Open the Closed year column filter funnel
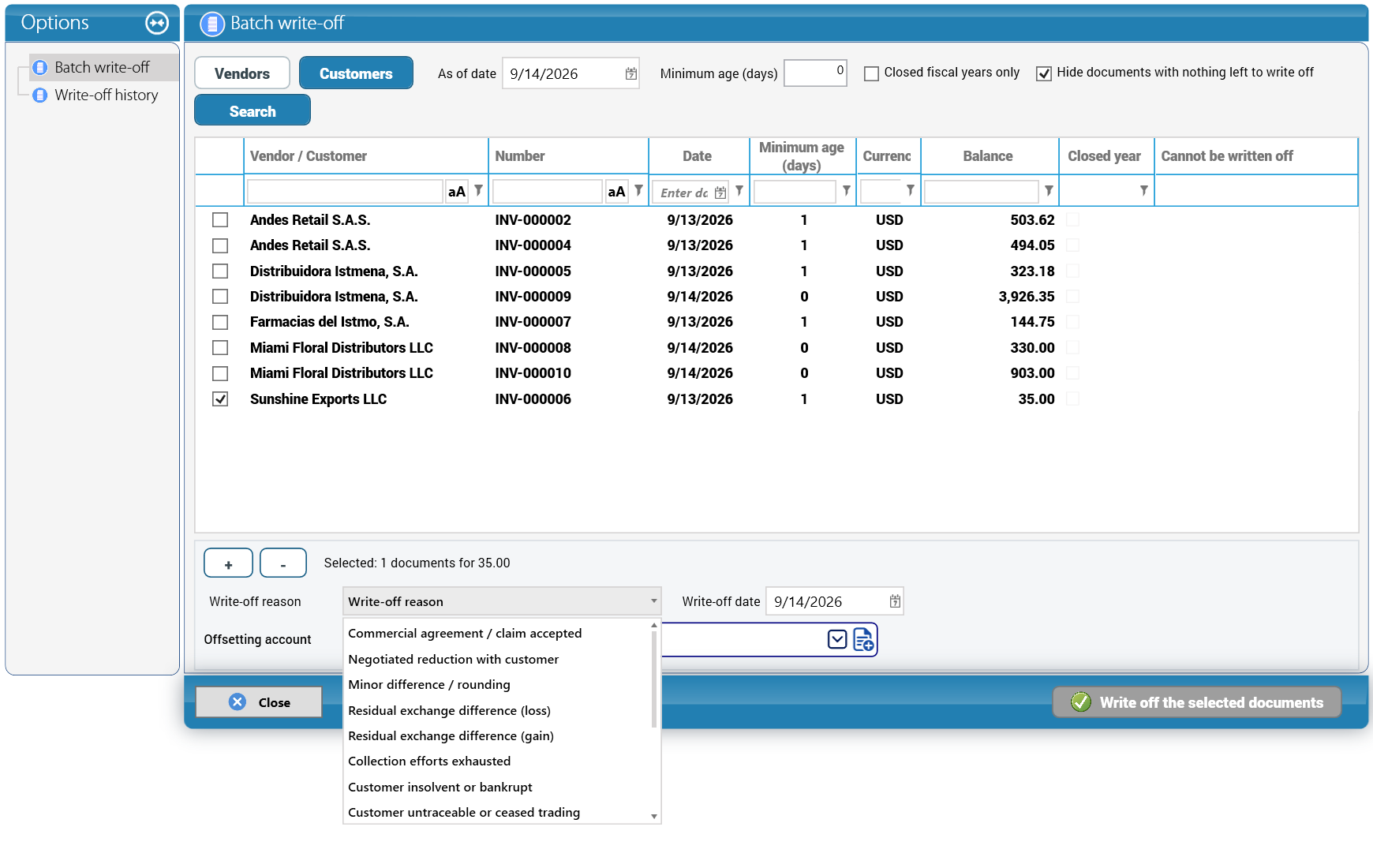 tap(1143, 190)
